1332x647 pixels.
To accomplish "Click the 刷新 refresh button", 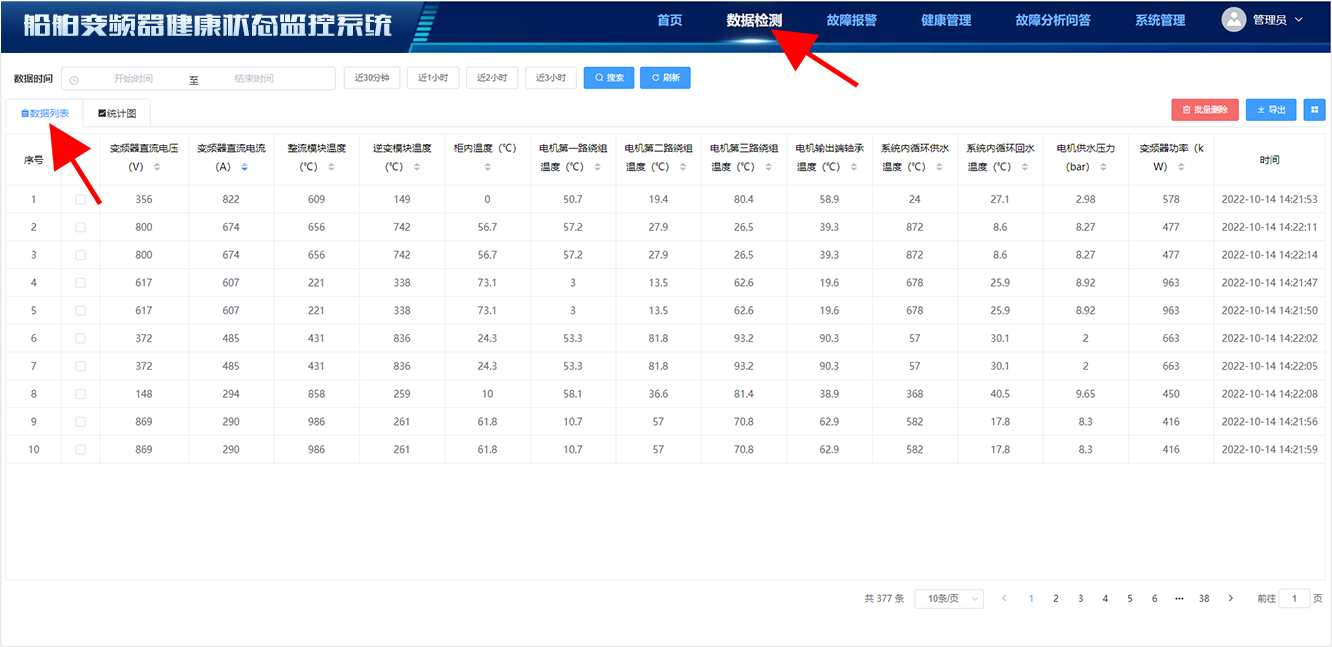I will [665, 78].
